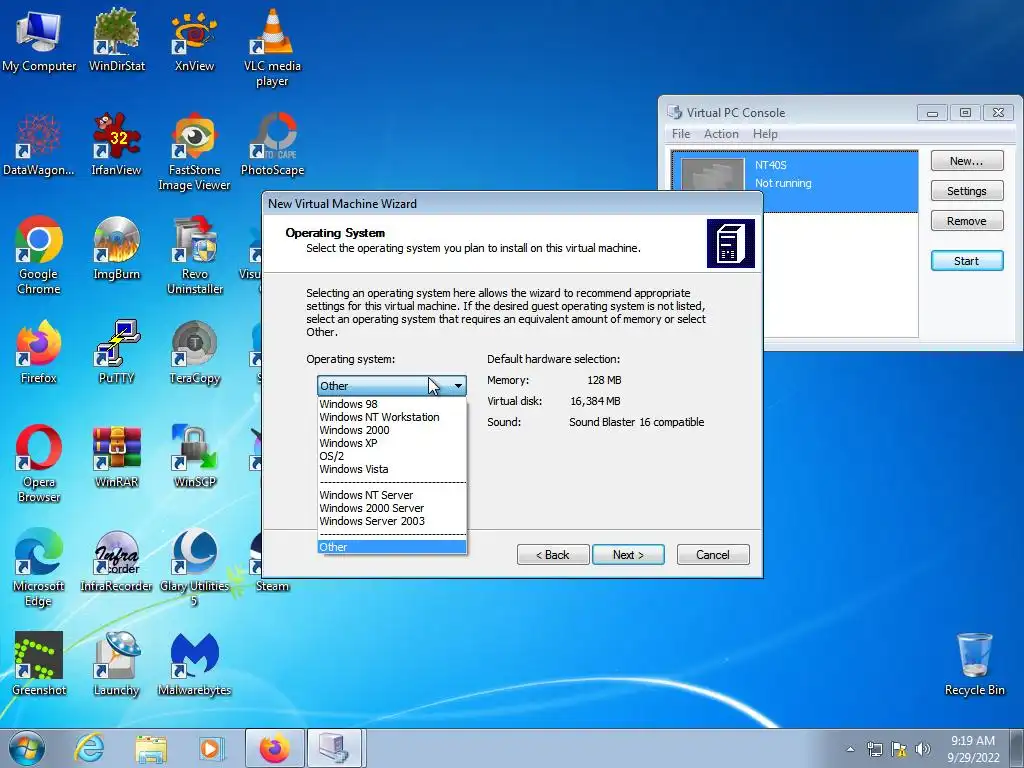
Task: Click the network tray icon
Action: point(874,749)
